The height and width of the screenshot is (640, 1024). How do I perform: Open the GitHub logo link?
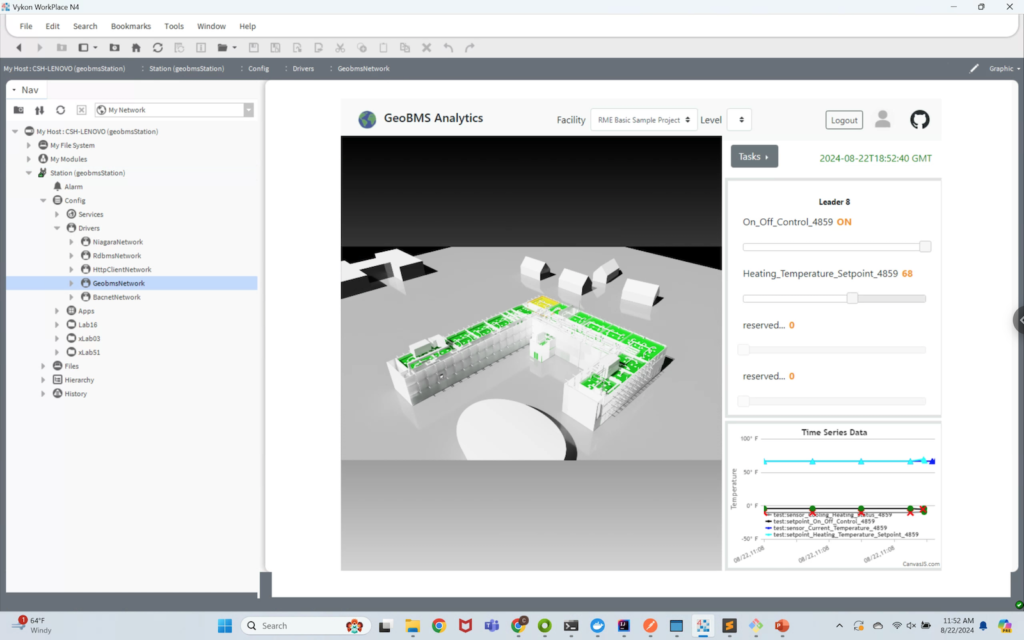(x=920, y=120)
